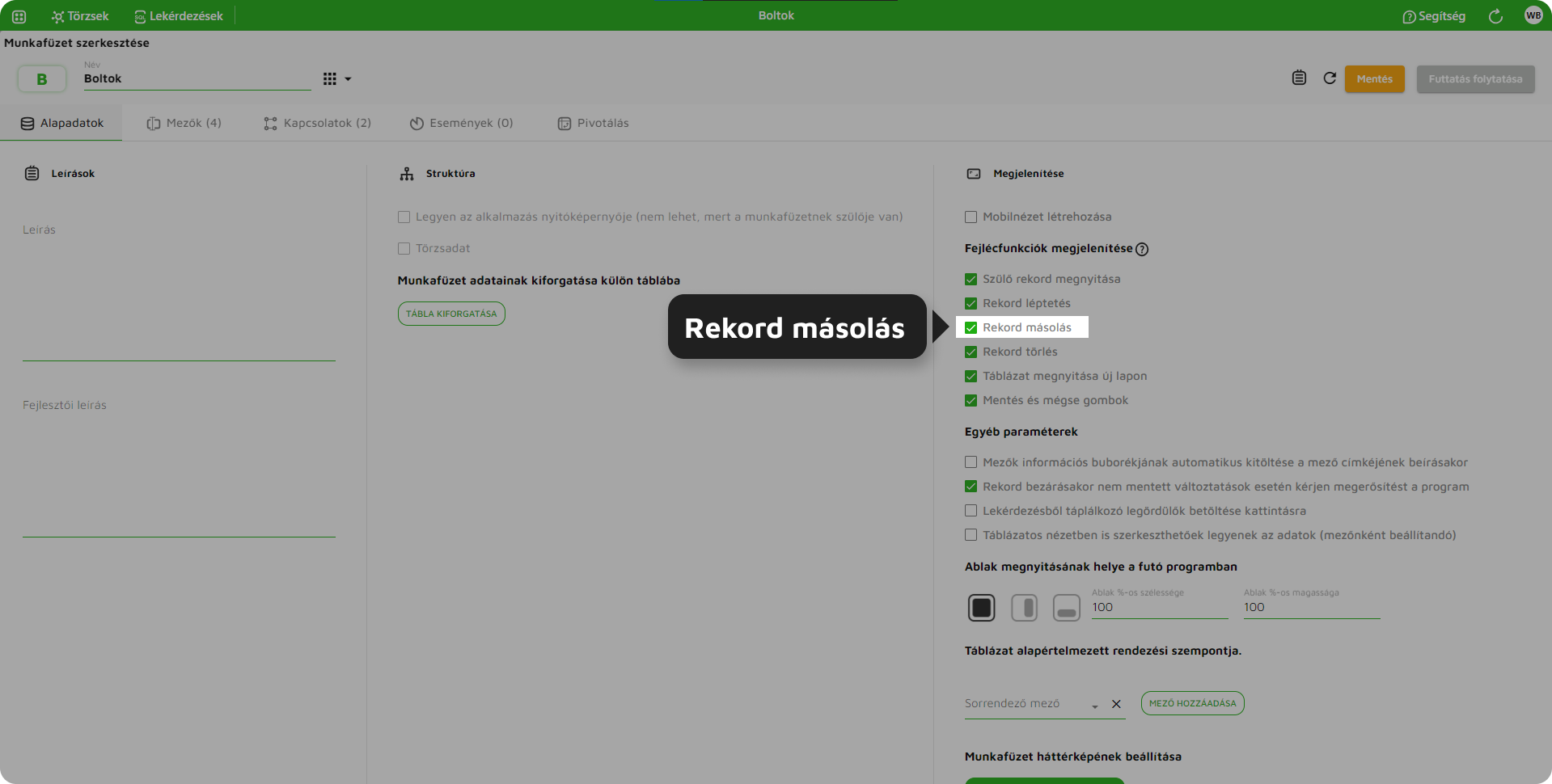1552x784 pixels.
Task: Open the Lekérdezések menu
Action: tap(179, 16)
